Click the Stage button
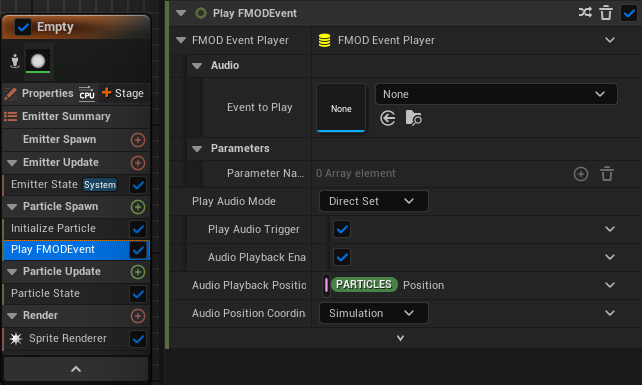Viewport: 642px width, 385px height. (x=123, y=93)
